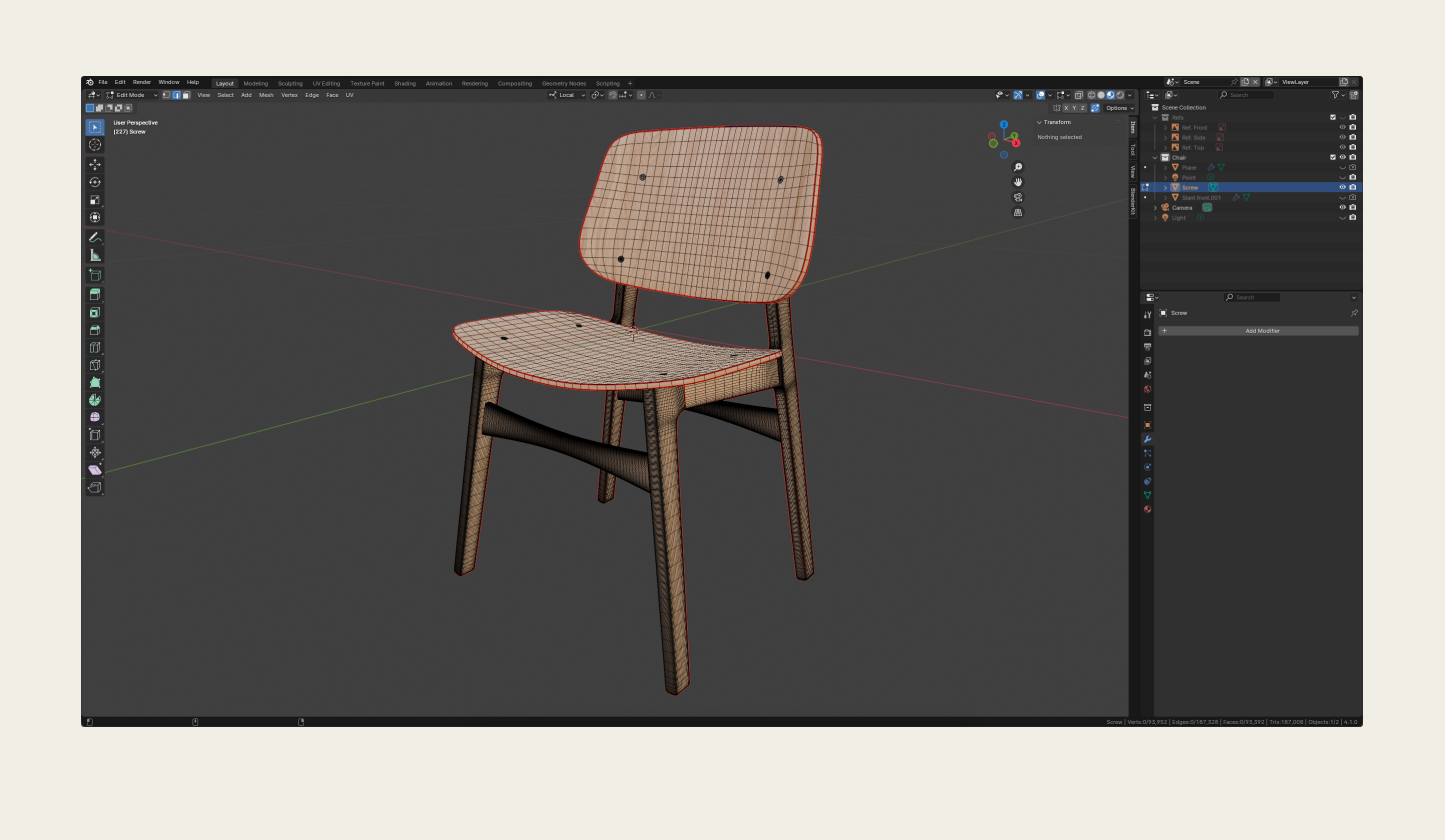The image size is (1445, 840).
Task: Toggle X-ray display in viewport header
Action: click(x=1079, y=95)
